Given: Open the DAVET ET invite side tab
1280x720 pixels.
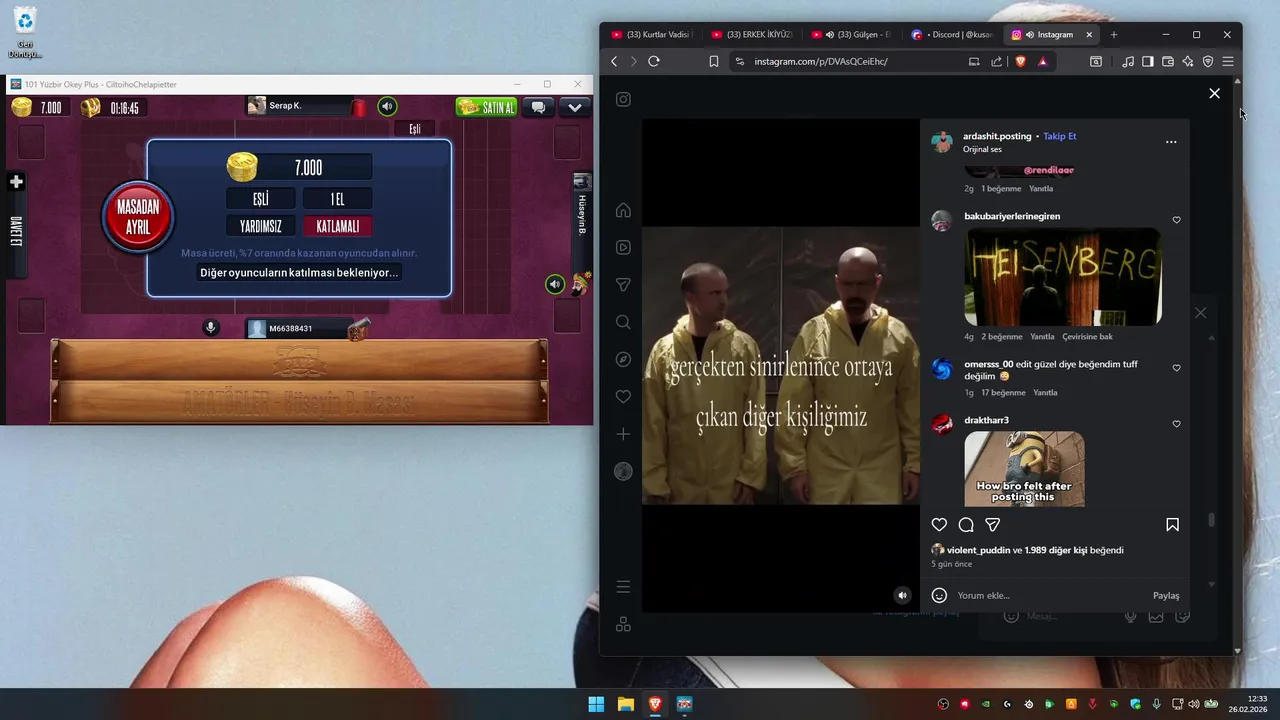Looking at the screenshot, I should [16, 232].
